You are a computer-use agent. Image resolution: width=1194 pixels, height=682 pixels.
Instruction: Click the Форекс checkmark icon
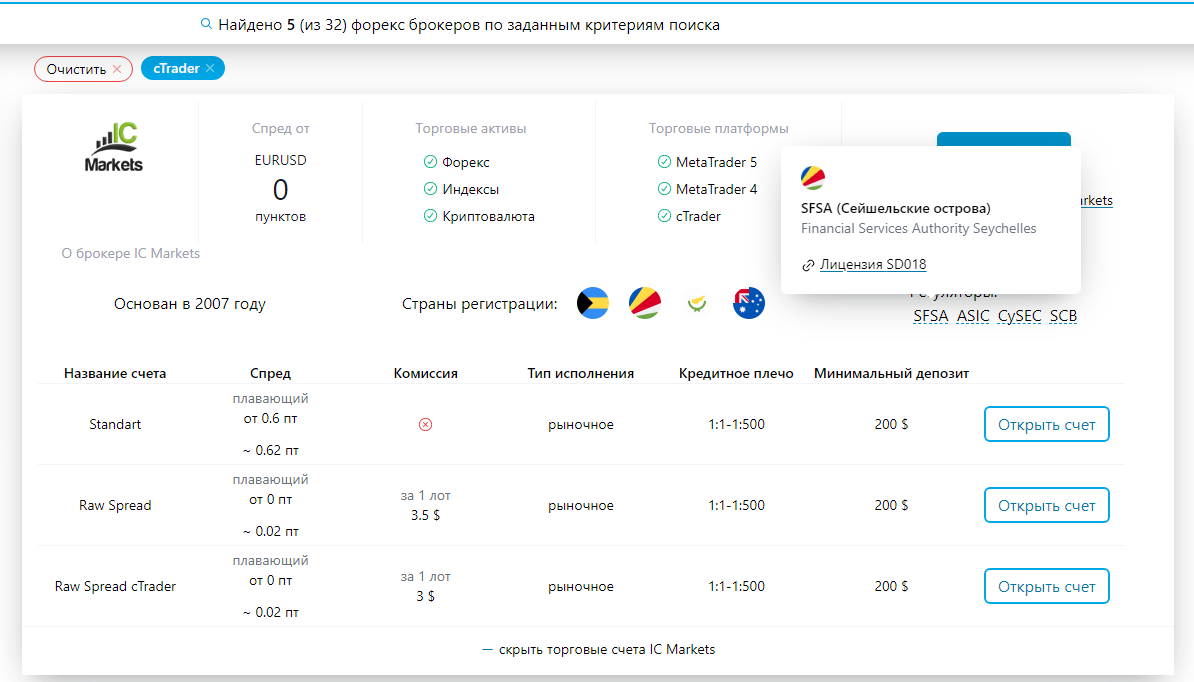point(430,161)
